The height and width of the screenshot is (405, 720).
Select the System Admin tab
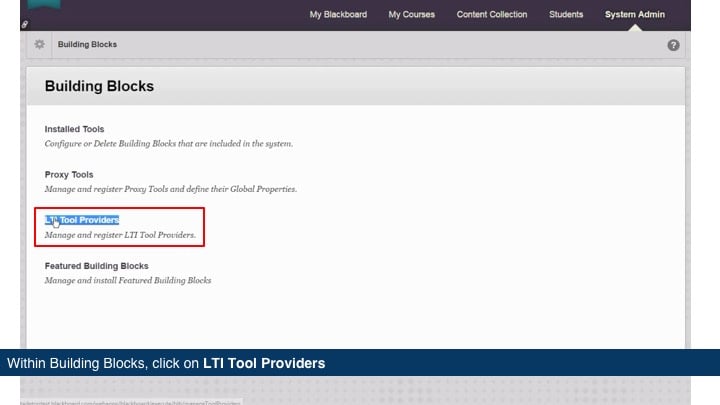coord(635,15)
